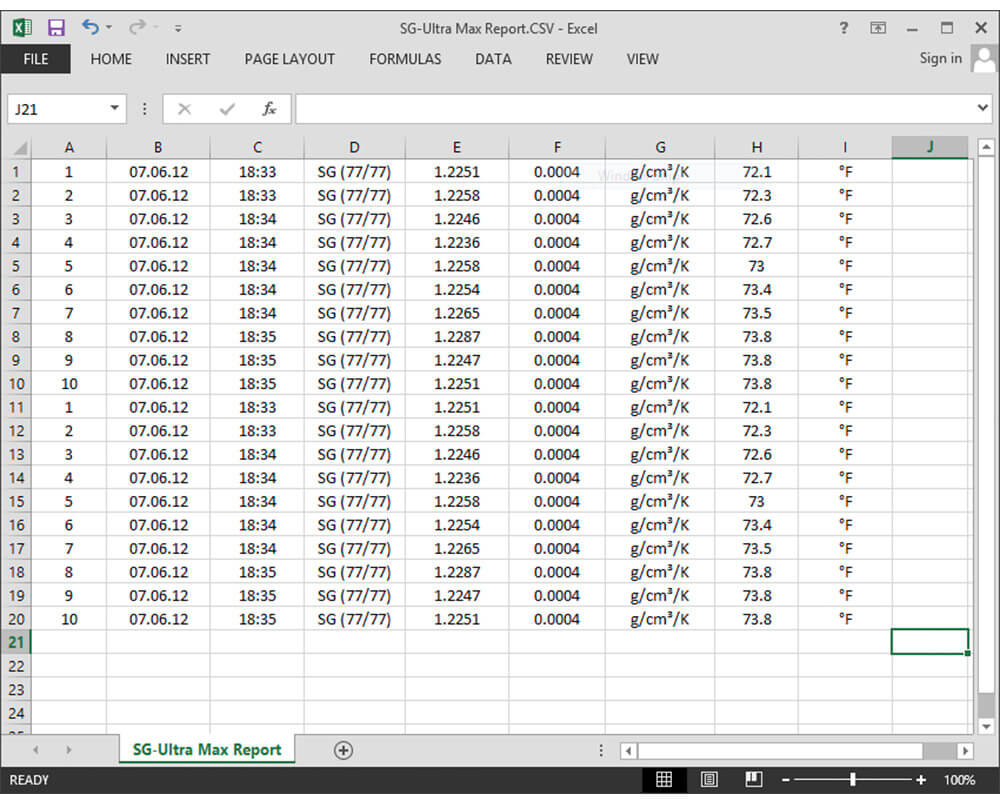Viewport: 1000px width, 800px height.
Task: Switch to the HOME tab
Action: [x=111, y=59]
